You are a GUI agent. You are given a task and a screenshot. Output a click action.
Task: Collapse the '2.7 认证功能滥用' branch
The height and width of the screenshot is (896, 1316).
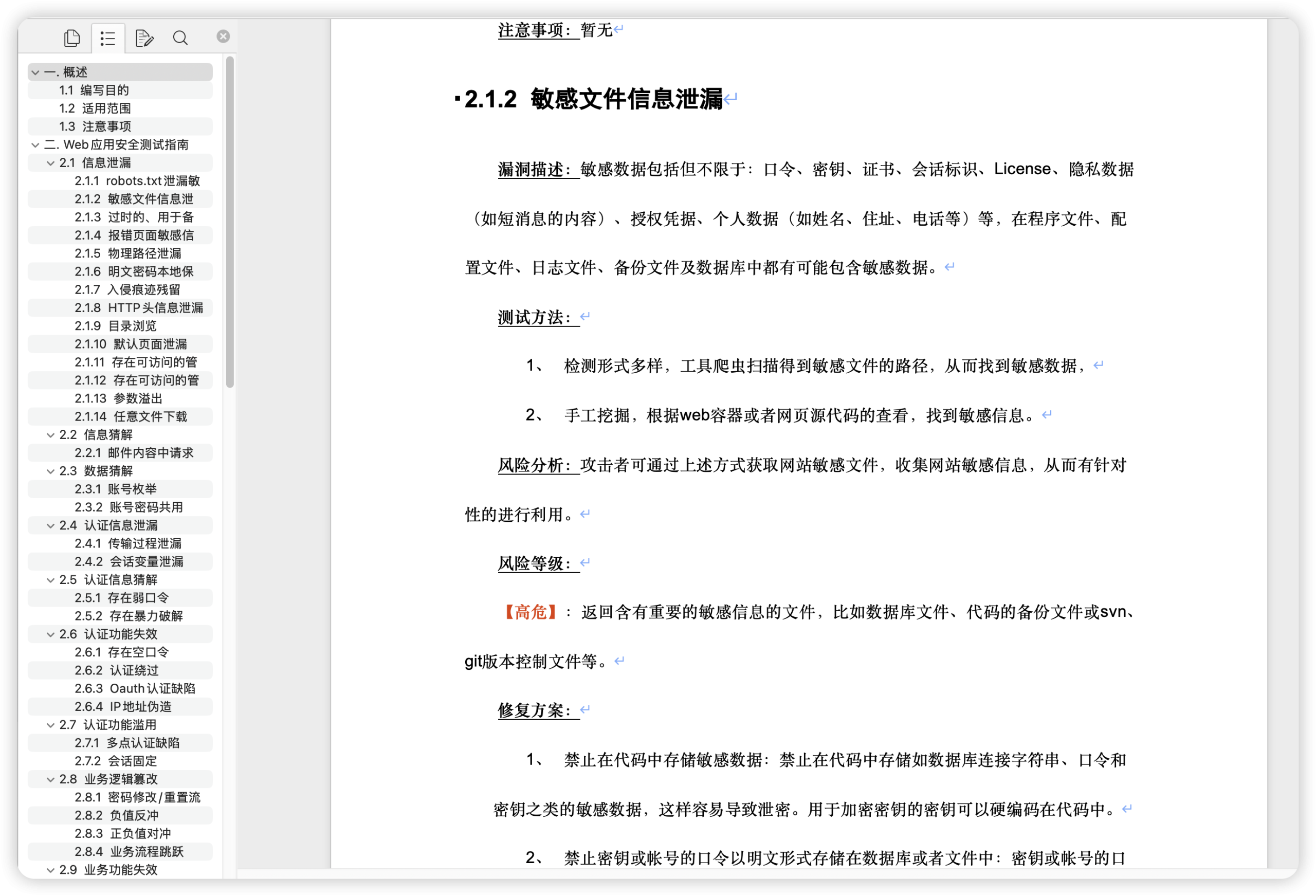coord(50,724)
